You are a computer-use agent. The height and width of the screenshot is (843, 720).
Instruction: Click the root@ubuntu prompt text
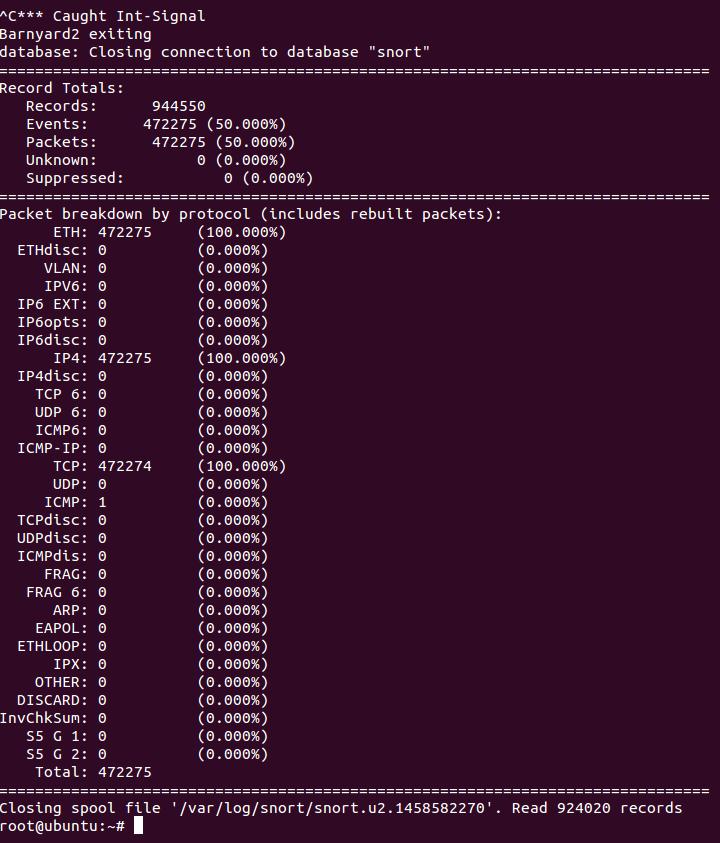pos(62,825)
